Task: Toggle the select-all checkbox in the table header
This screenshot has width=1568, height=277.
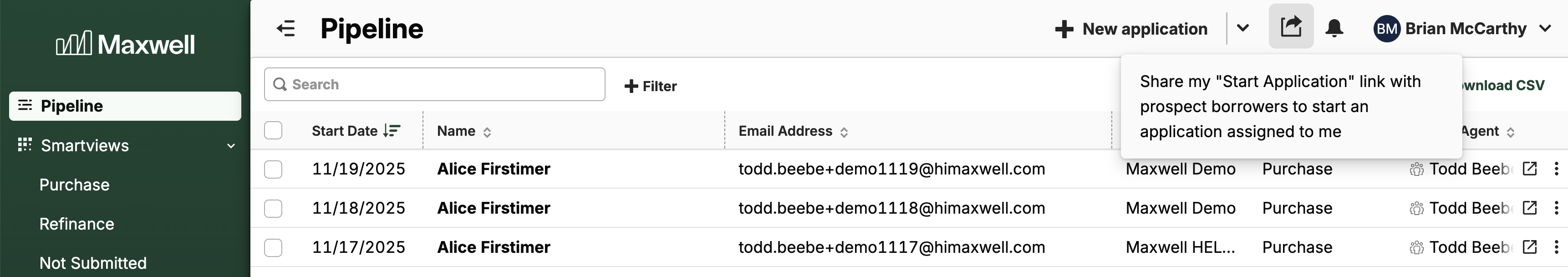Action: (x=273, y=130)
